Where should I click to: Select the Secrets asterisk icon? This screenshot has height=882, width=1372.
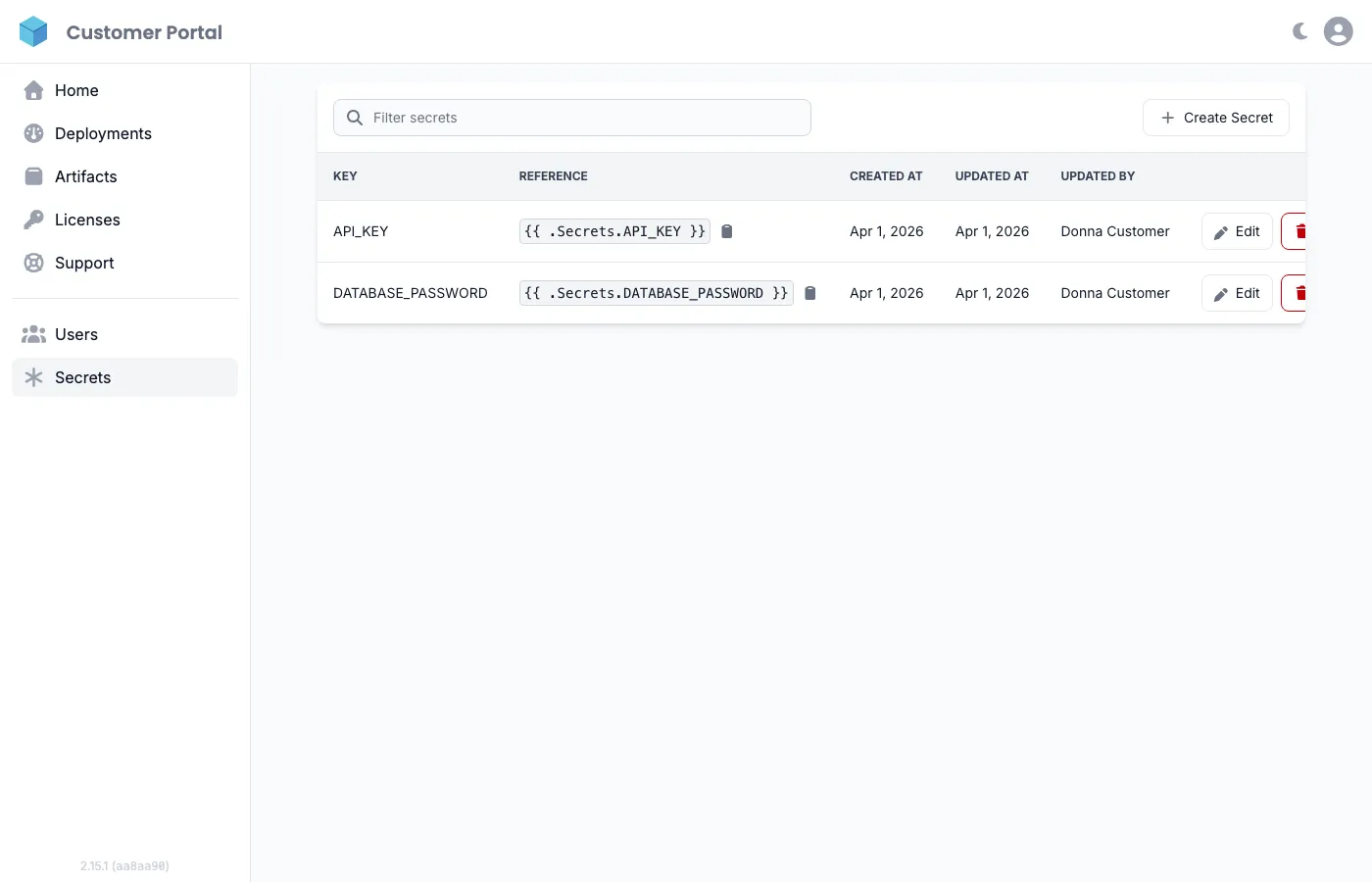(33, 377)
